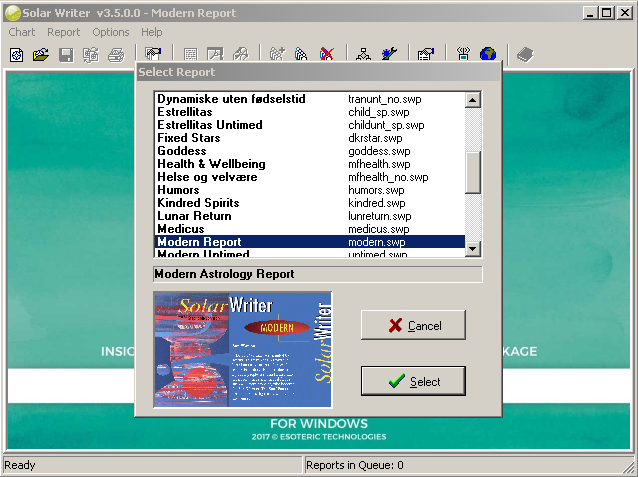This screenshot has width=638, height=477.
Task: Select the Dynamiske uten fødselstid report
Action: (310, 99)
